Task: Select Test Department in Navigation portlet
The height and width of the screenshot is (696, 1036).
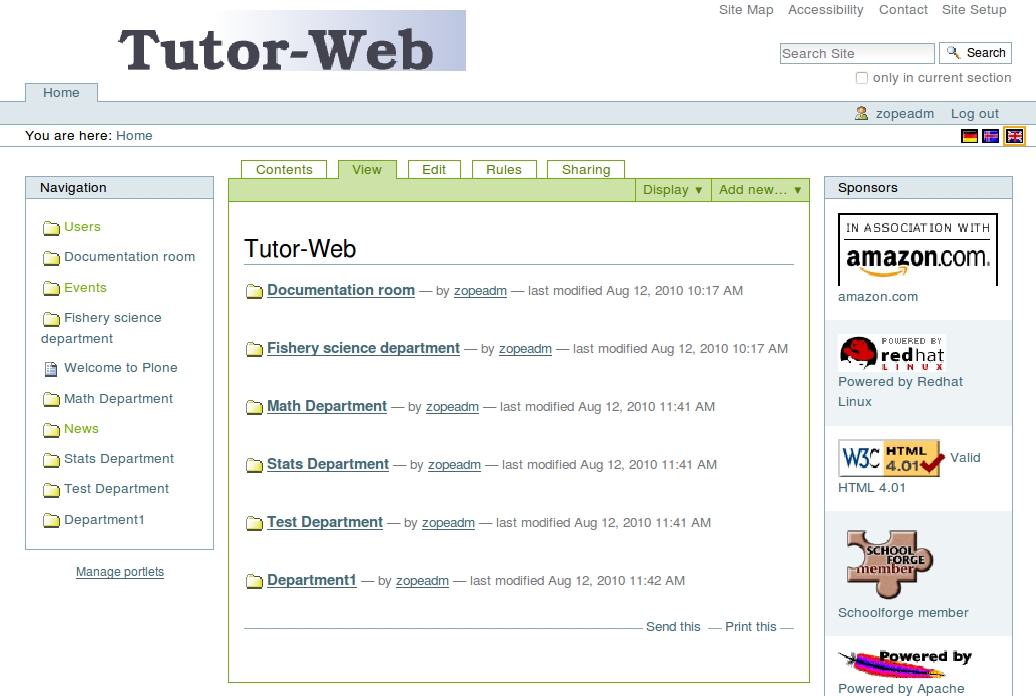Action: (116, 488)
